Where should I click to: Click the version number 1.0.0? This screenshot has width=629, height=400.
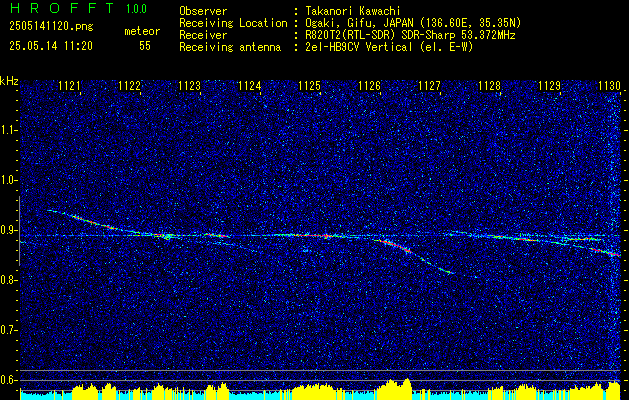tap(136, 9)
